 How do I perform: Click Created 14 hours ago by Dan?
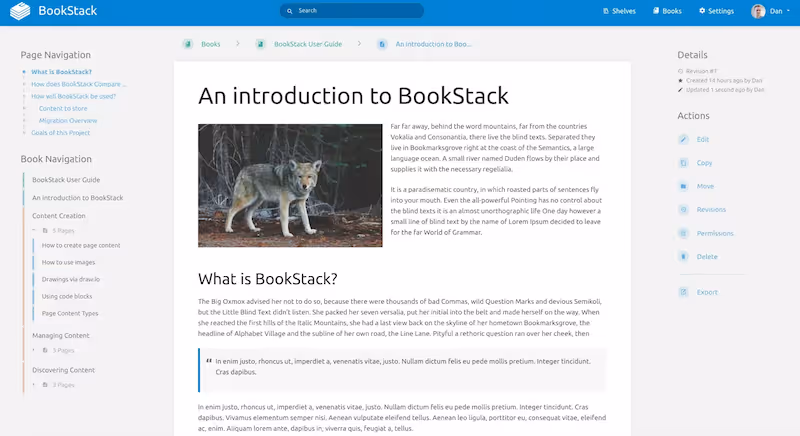coord(720,81)
